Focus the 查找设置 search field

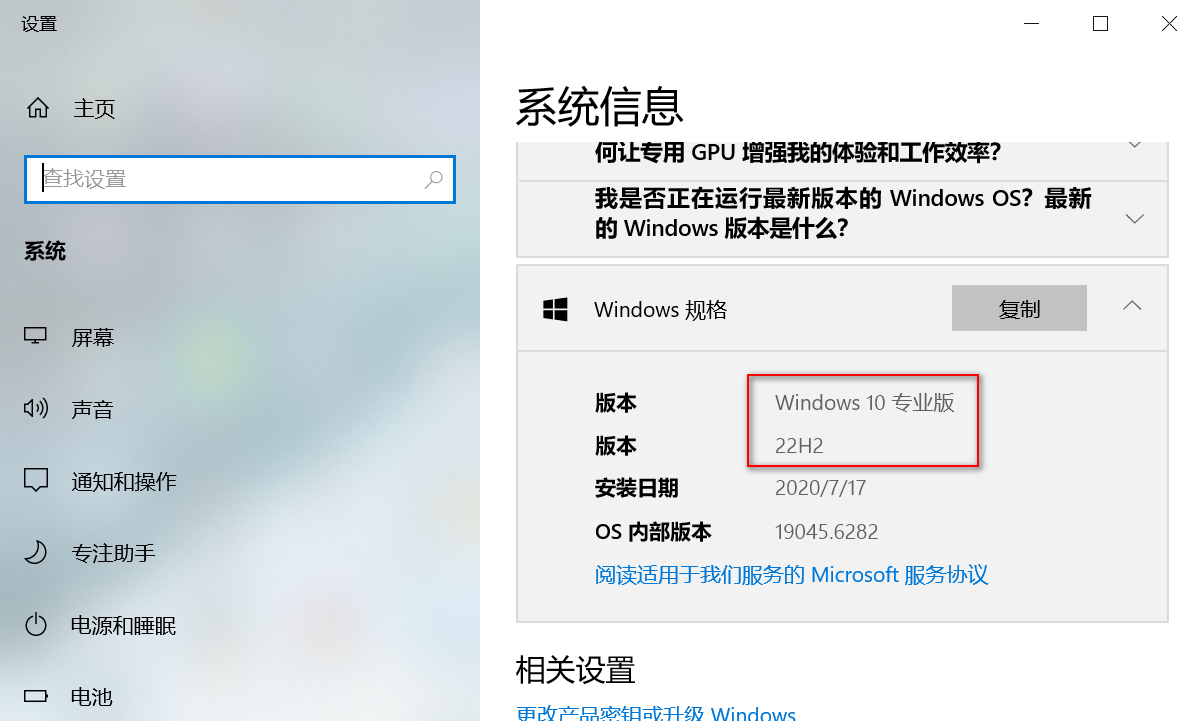point(240,179)
